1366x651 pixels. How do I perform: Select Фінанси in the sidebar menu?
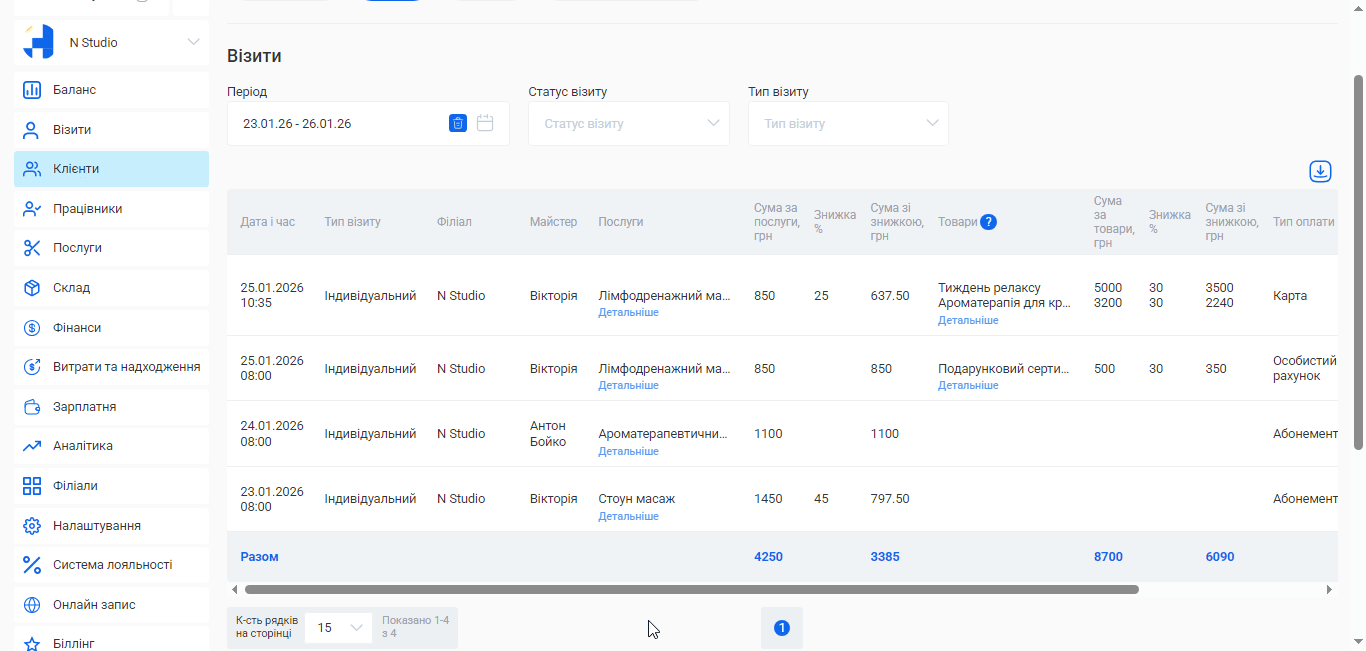(77, 328)
